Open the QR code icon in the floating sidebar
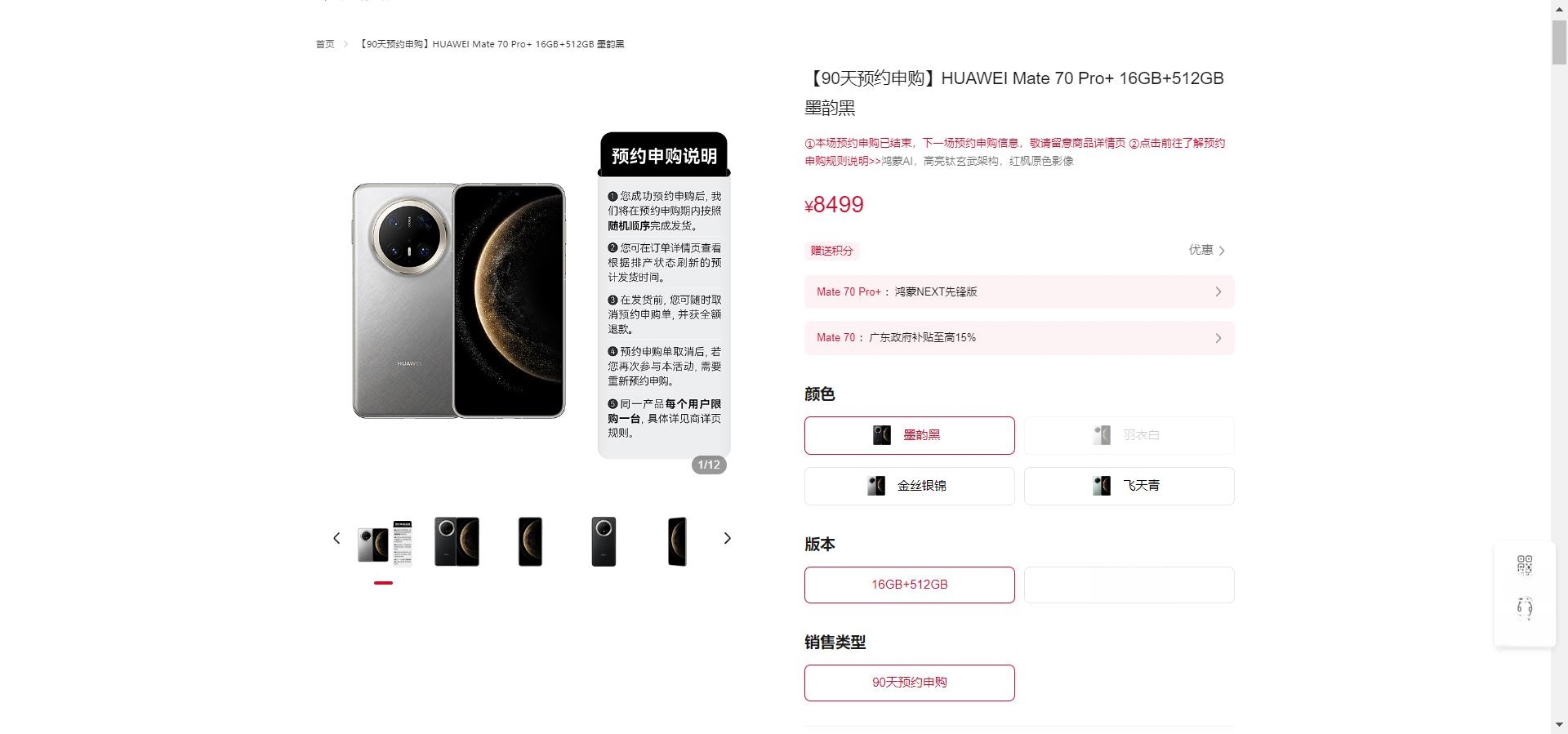 pyautogui.click(x=1525, y=565)
